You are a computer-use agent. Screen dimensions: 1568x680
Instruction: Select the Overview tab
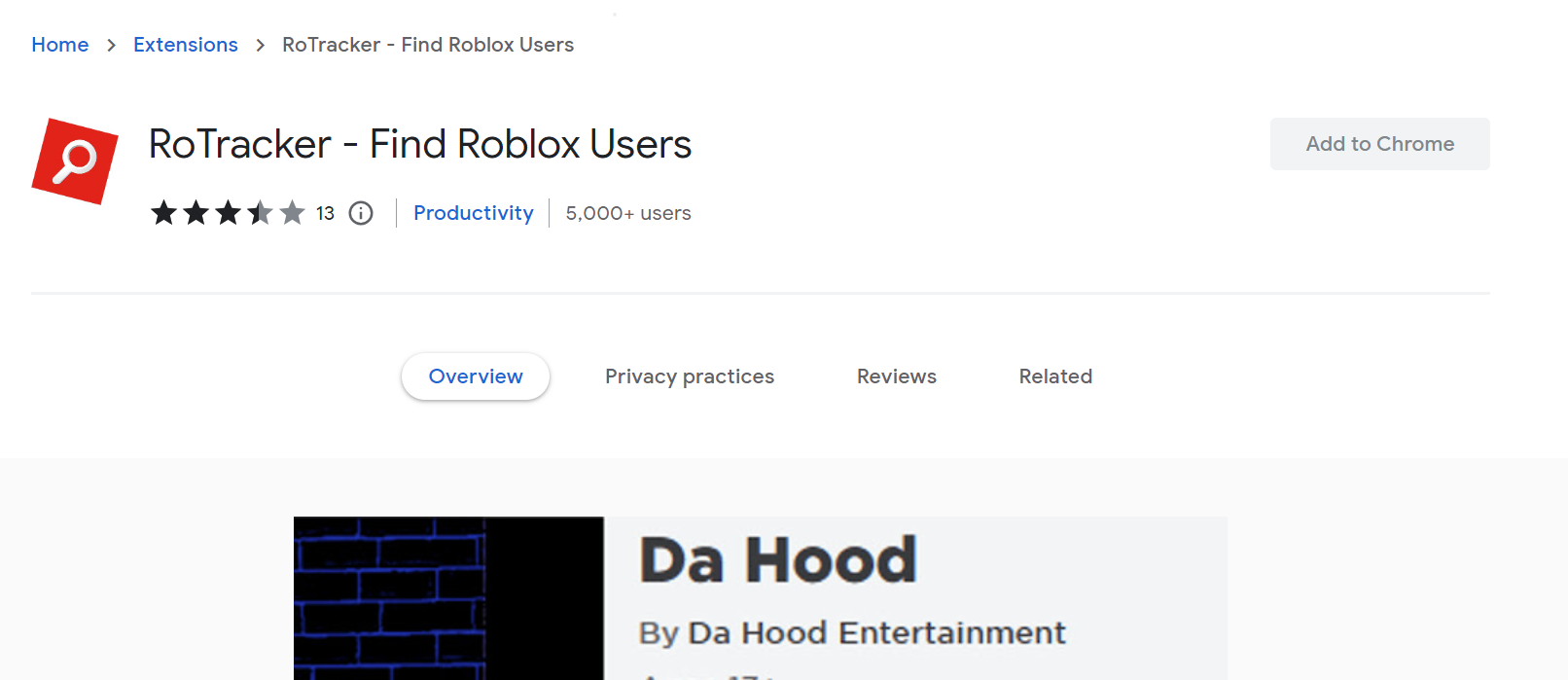point(476,376)
